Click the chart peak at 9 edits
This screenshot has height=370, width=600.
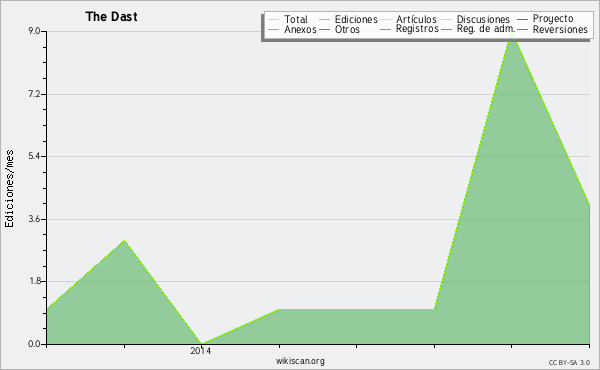pyautogui.click(x=512, y=33)
